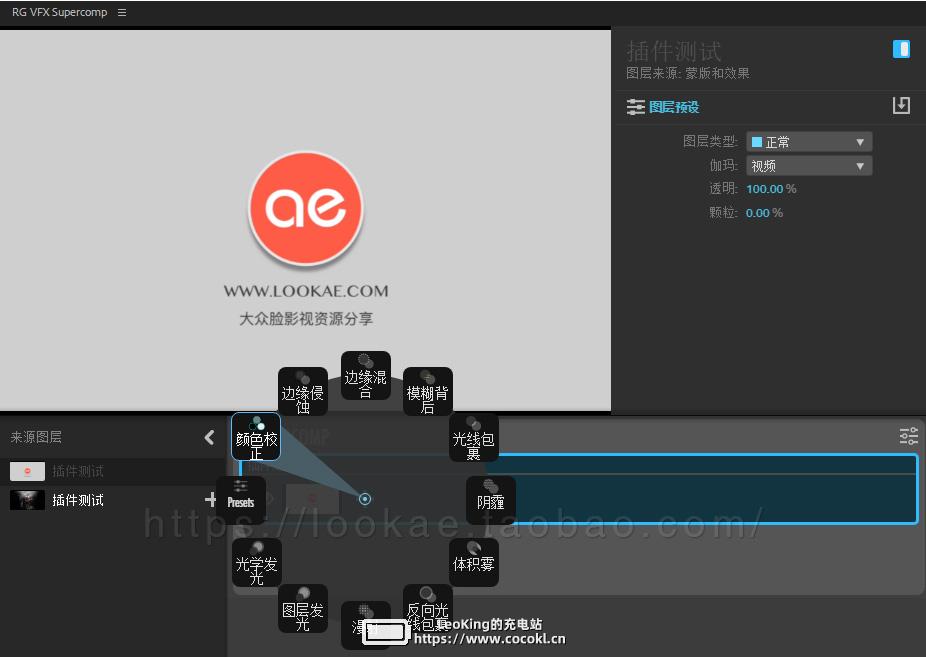The height and width of the screenshot is (657, 926).
Task: Select the highlighted 颜色校正 color correction effect
Action: (x=256, y=437)
